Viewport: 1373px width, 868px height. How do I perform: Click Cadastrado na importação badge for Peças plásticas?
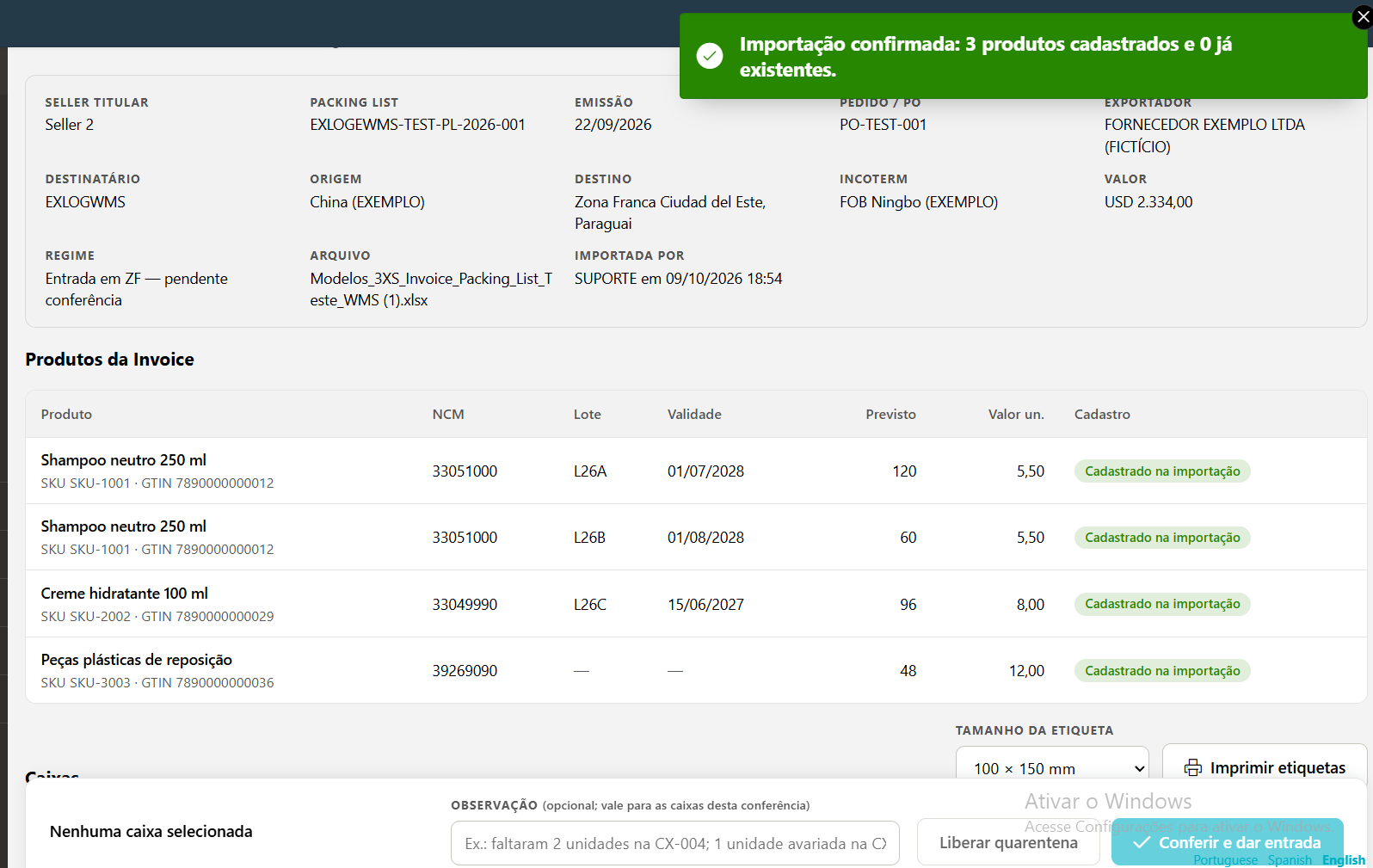coord(1162,671)
